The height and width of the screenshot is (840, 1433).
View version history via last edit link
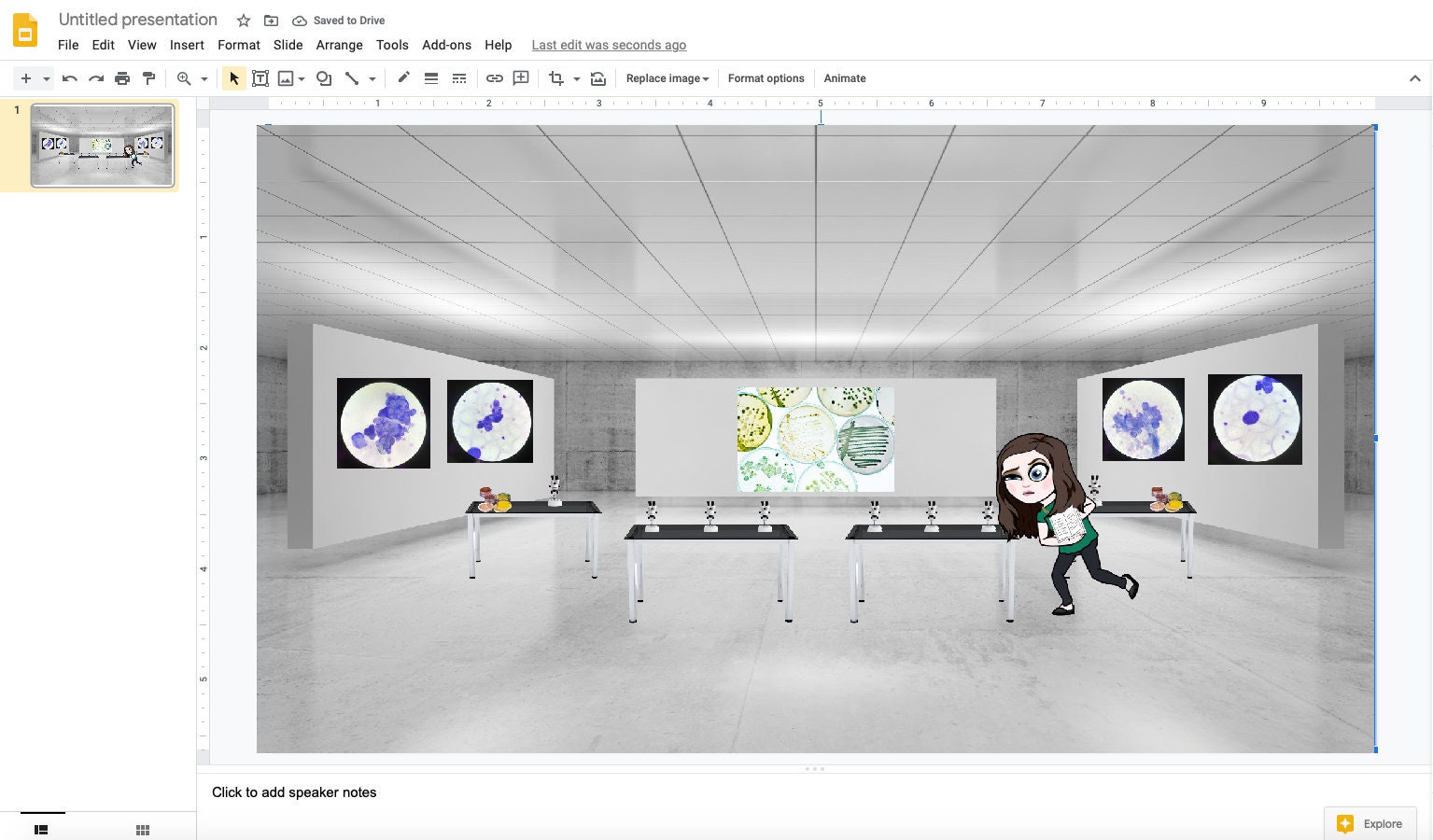pos(609,45)
